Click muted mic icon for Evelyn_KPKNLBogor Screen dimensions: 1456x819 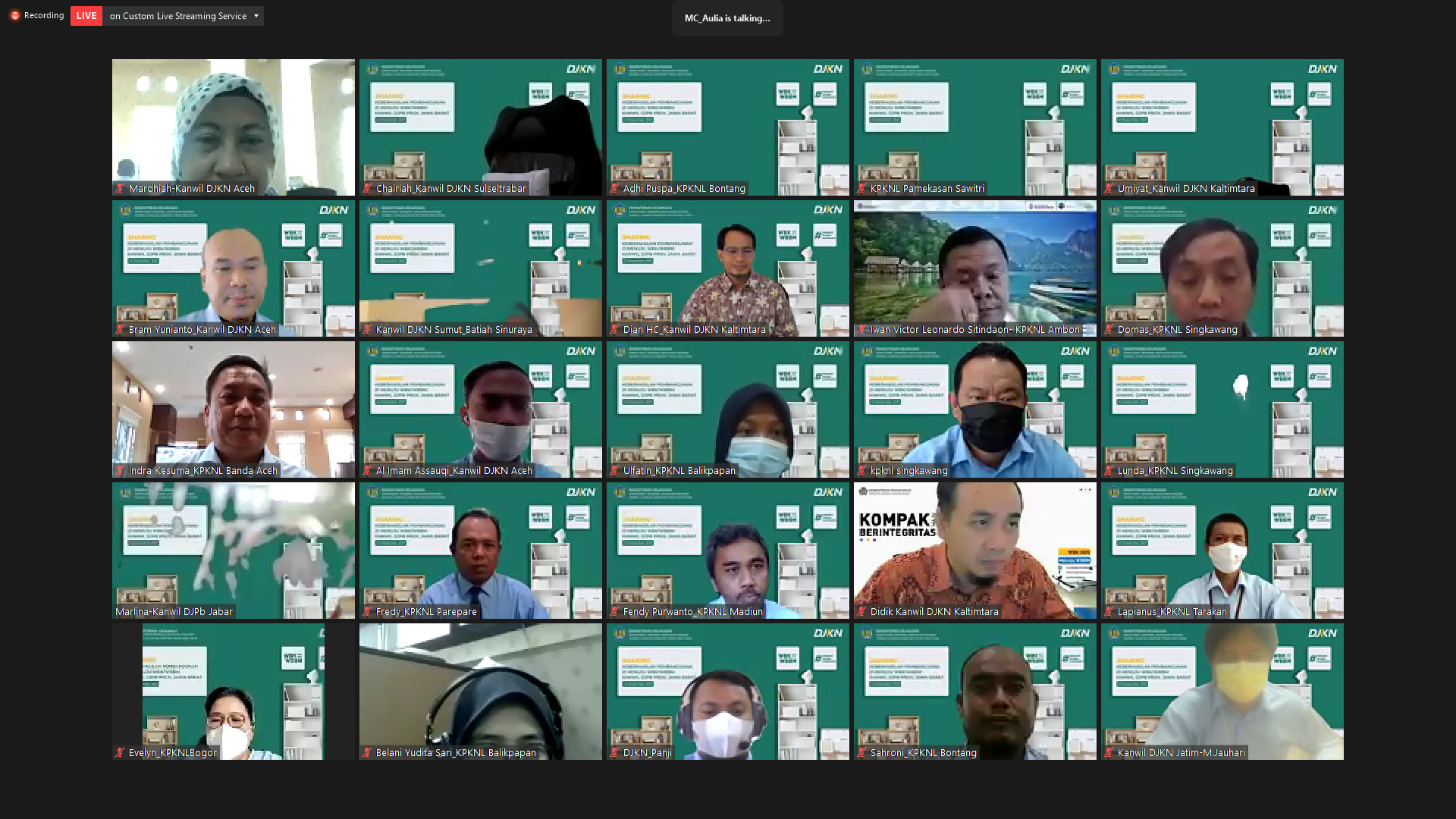point(120,753)
